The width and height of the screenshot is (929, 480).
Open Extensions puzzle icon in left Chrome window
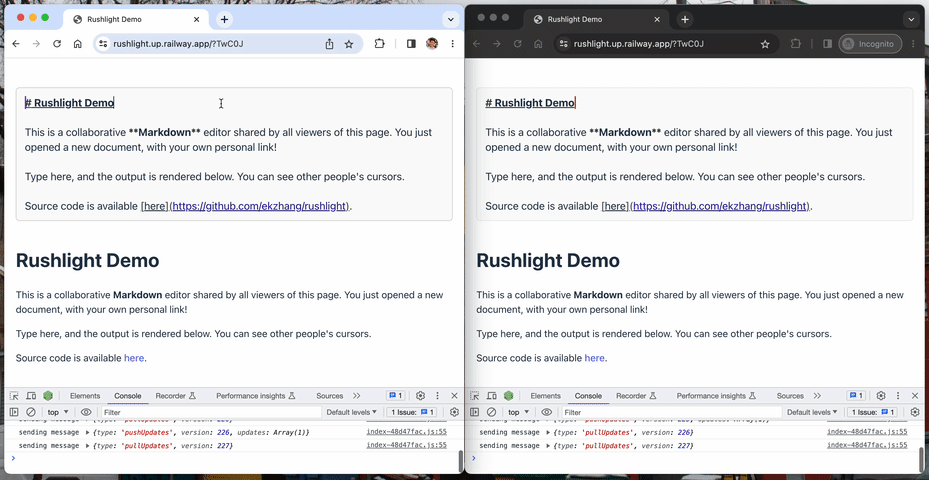click(x=379, y=43)
